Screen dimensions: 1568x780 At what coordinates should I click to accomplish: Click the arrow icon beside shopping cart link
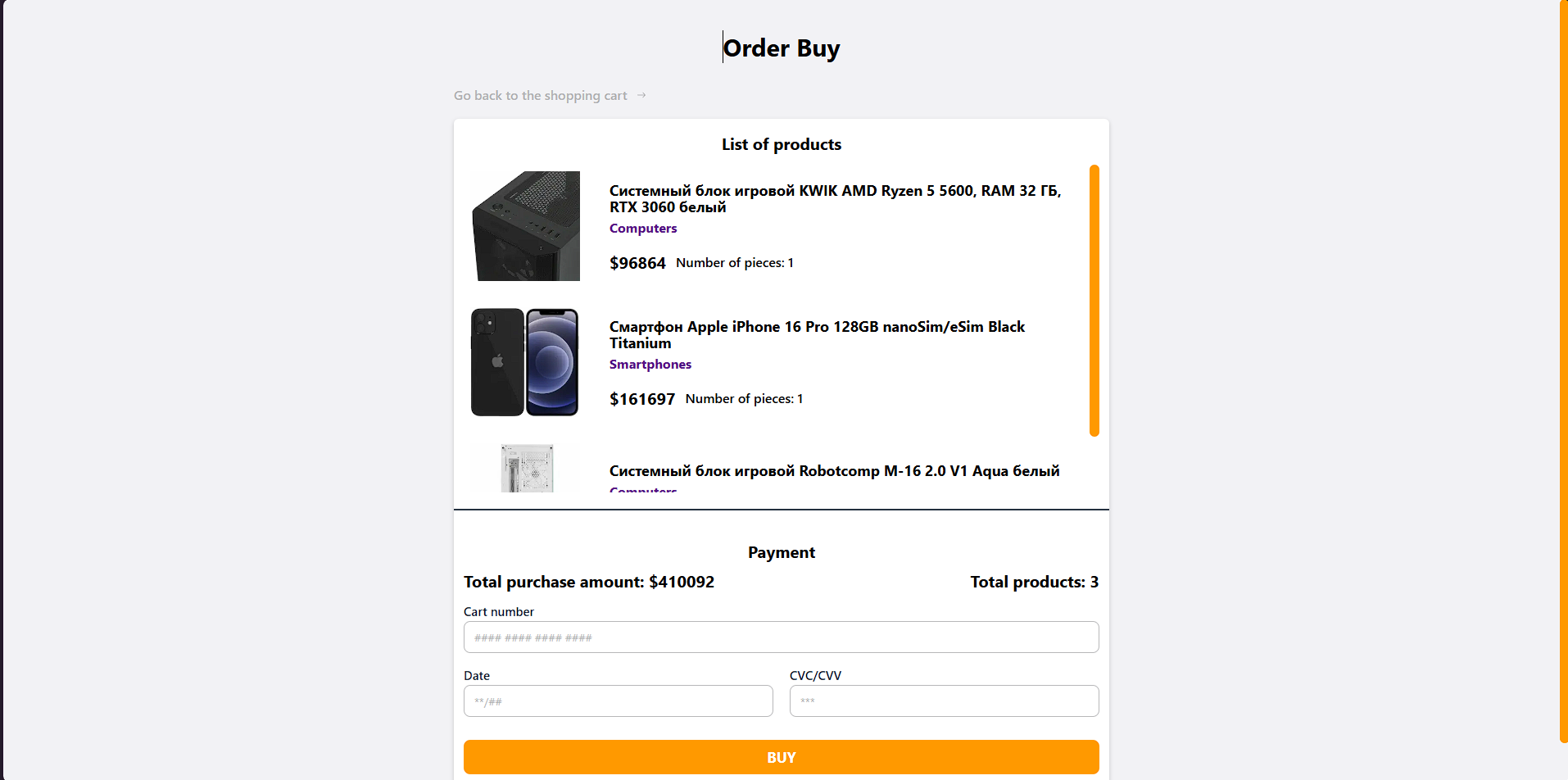pyautogui.click(x=641, y=95)
